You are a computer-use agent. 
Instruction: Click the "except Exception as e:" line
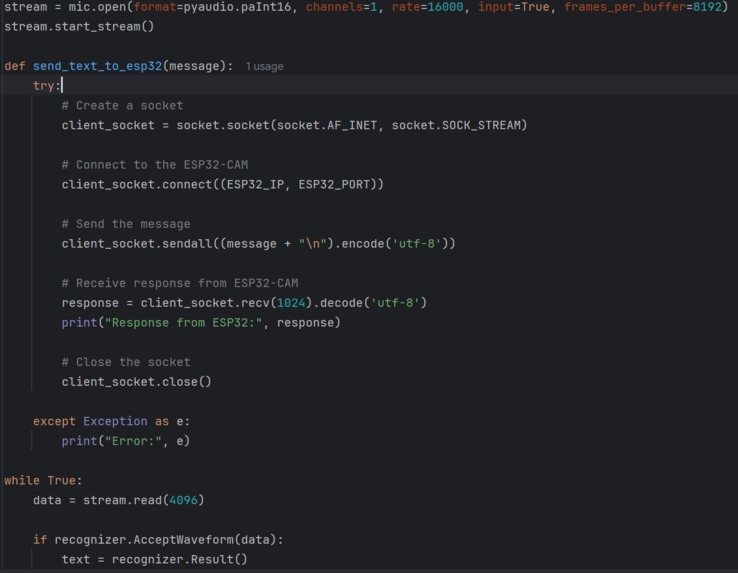point(112,421)
